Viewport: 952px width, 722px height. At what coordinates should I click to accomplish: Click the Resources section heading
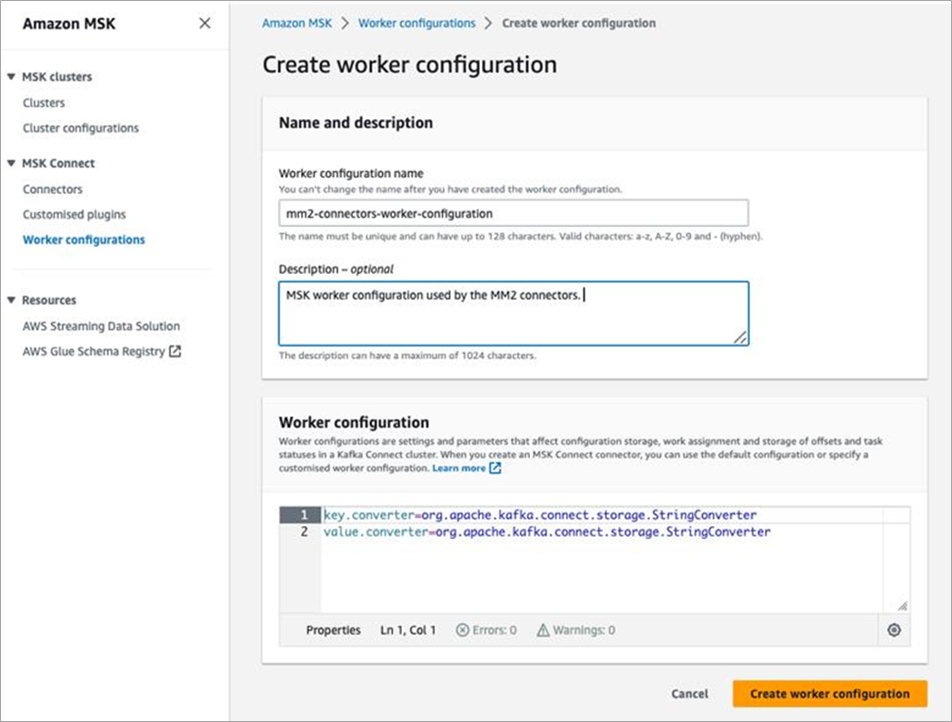pos(49,300)
